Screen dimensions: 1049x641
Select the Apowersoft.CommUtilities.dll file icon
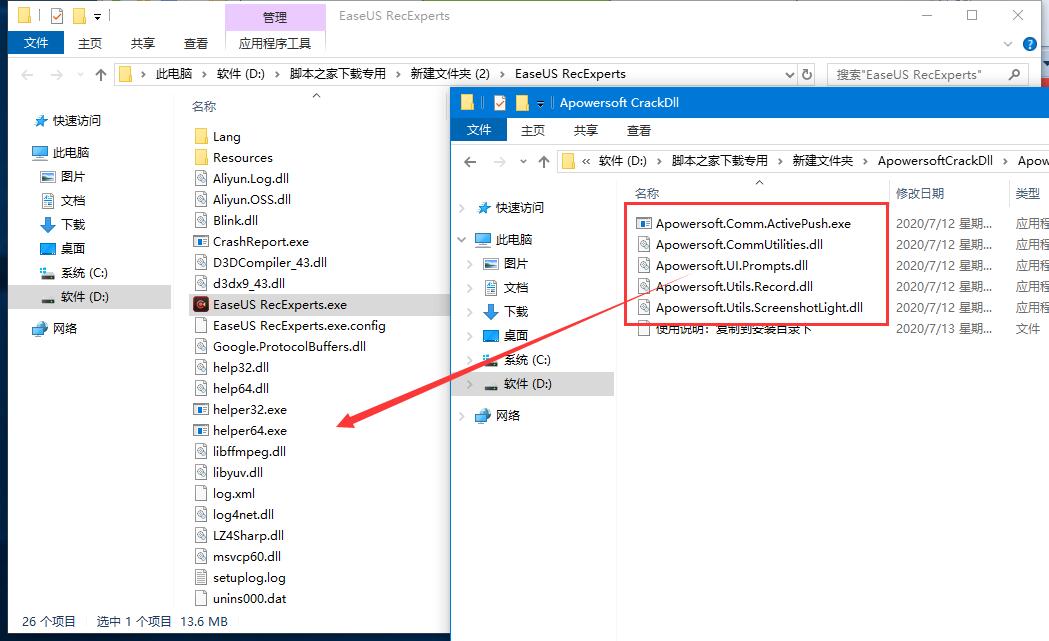tap(644, 244)
